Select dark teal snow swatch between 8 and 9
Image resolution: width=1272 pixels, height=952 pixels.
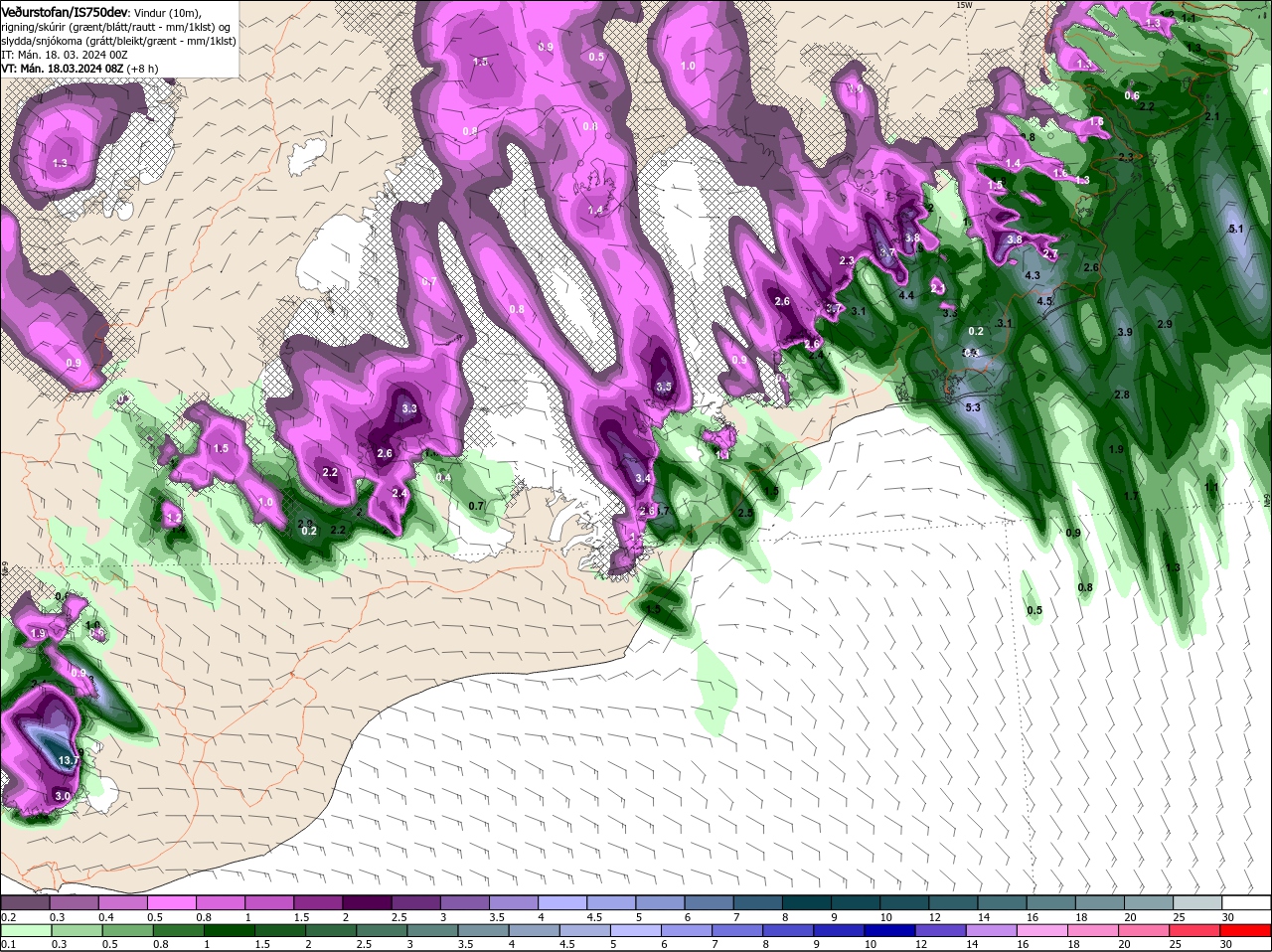(808, 902)
